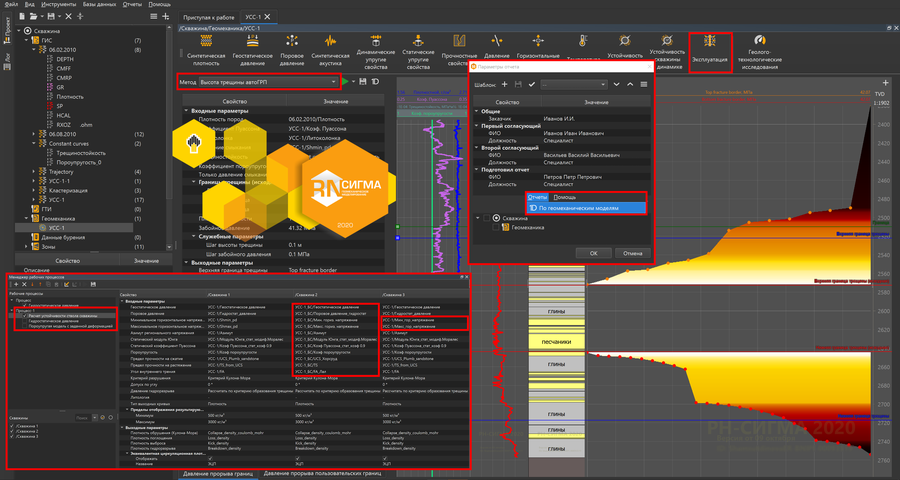Click the Поровое давление toolbar icon
The height and width of the screenshot is (480, 900).
pos(293,45)
